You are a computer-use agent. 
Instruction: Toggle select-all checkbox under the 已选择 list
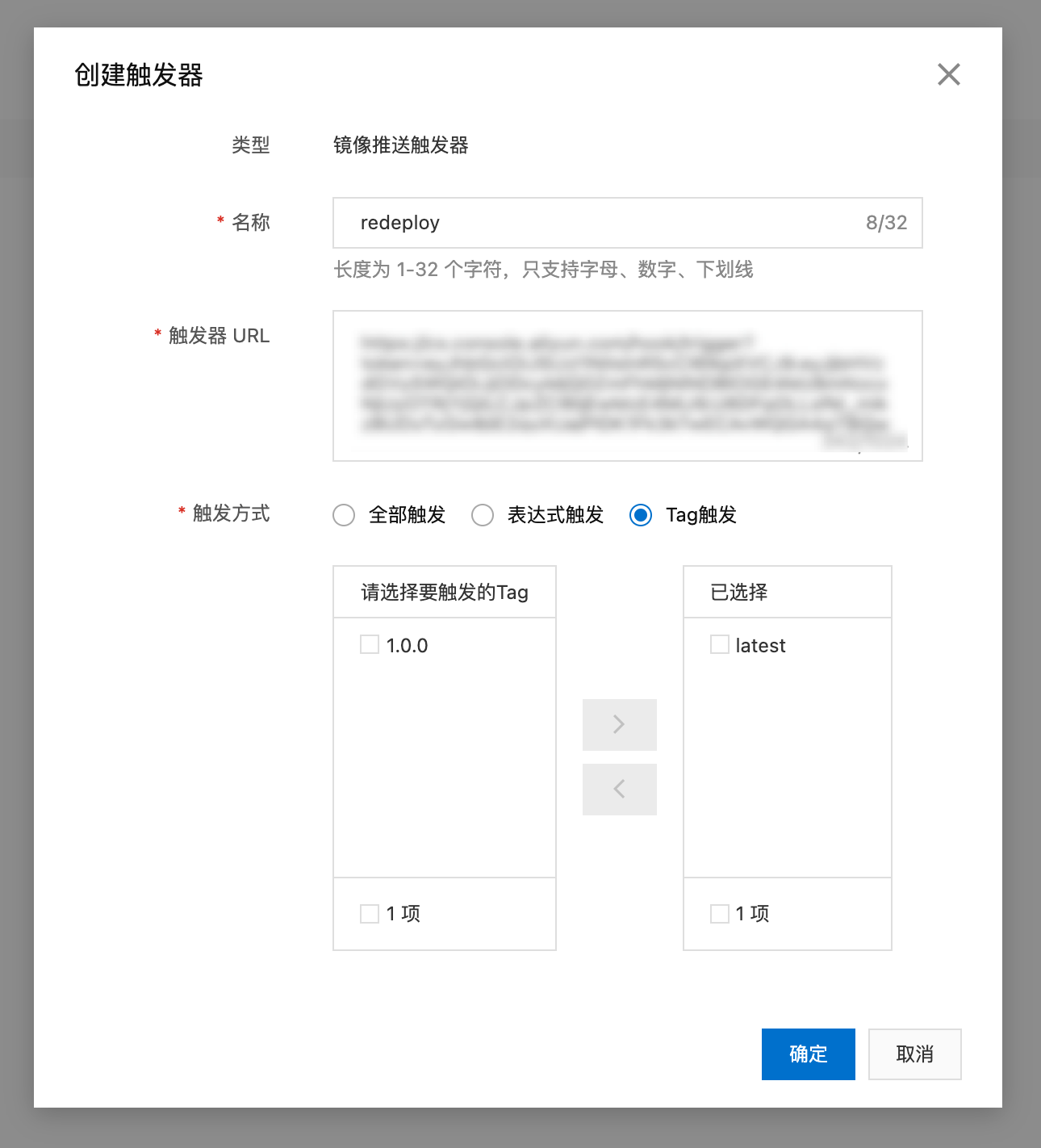719,913
